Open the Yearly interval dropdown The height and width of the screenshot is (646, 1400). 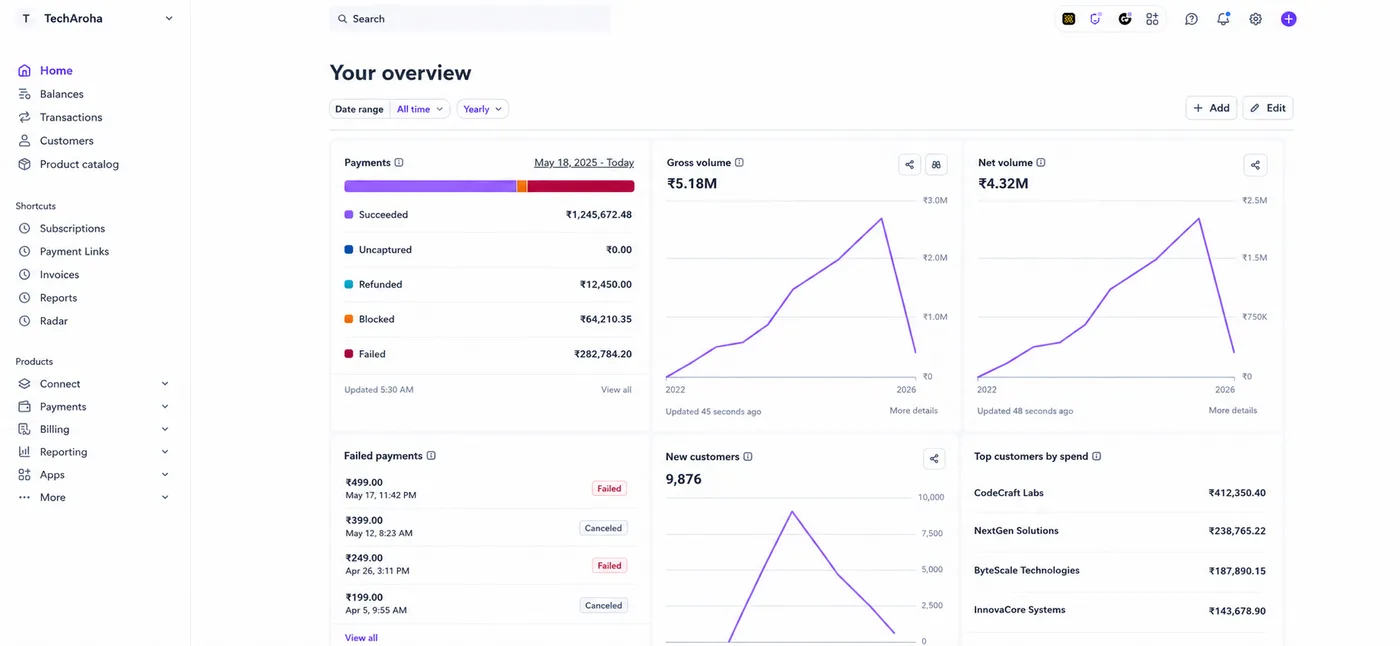[x=483, y=109]
